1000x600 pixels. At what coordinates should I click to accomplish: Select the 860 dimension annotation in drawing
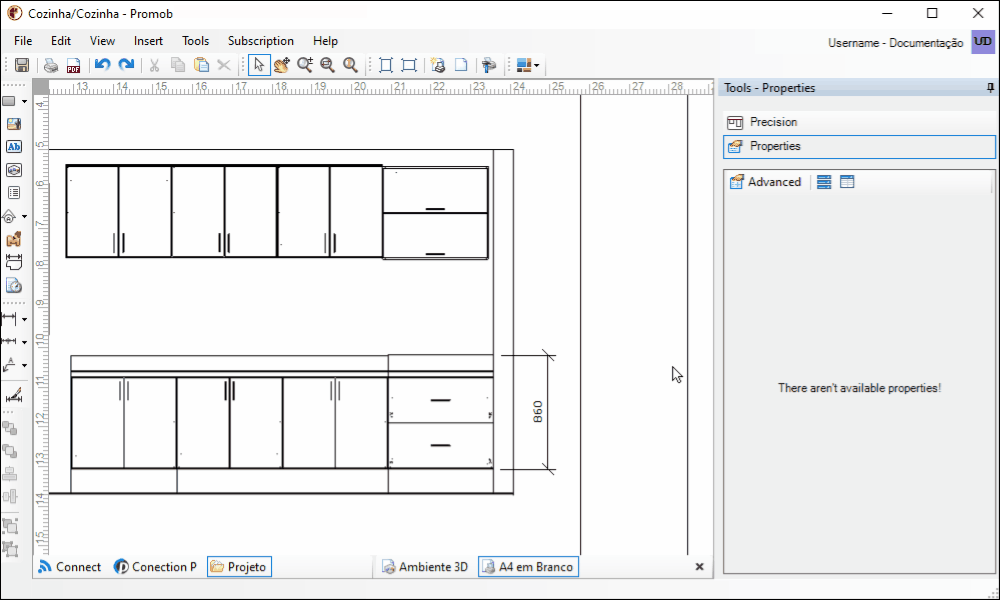coord(538,412)
